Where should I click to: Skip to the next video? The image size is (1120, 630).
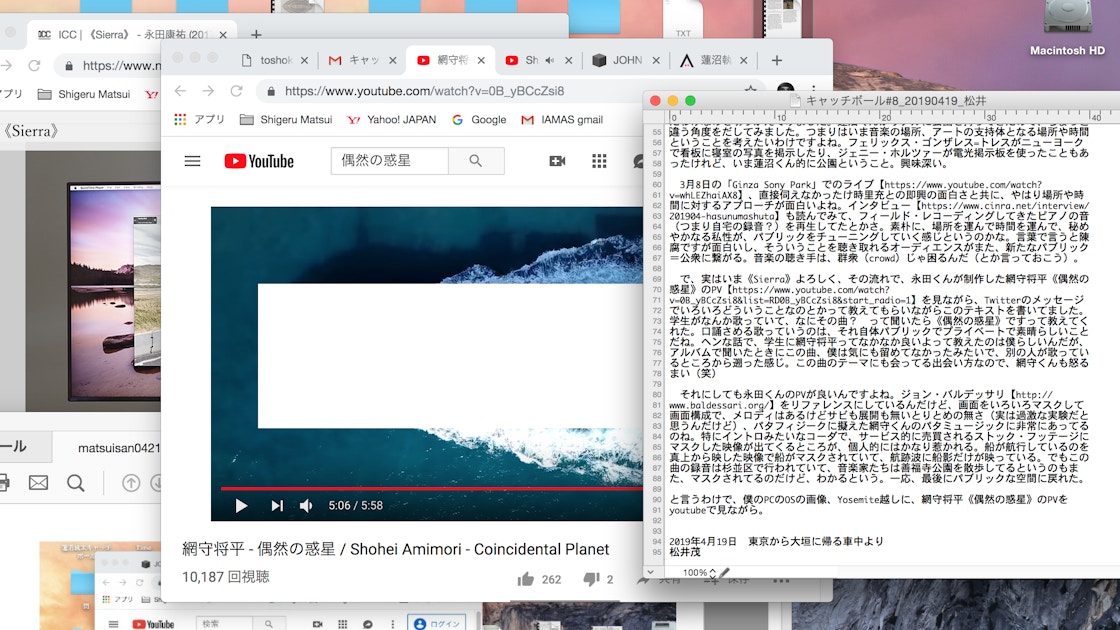tap(277, 506)
